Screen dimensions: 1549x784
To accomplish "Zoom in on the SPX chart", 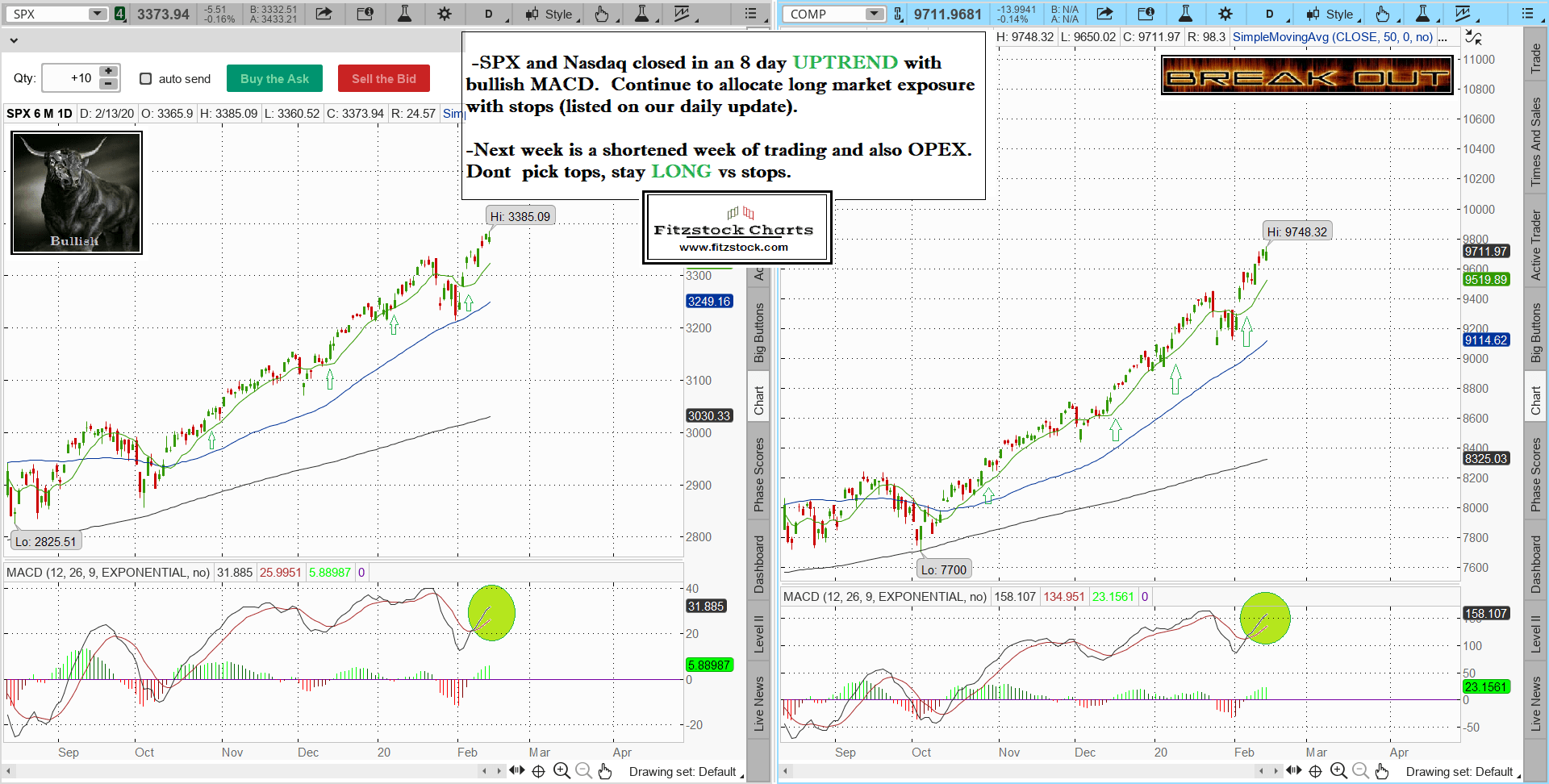I will 562,771.
